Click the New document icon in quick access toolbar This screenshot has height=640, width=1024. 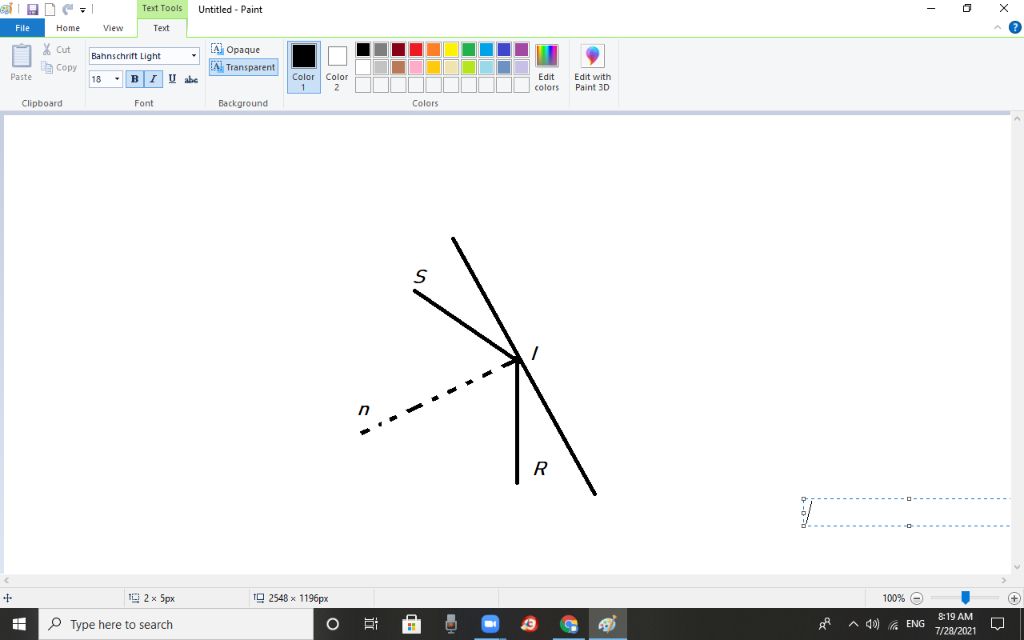(x=50, y=10)
